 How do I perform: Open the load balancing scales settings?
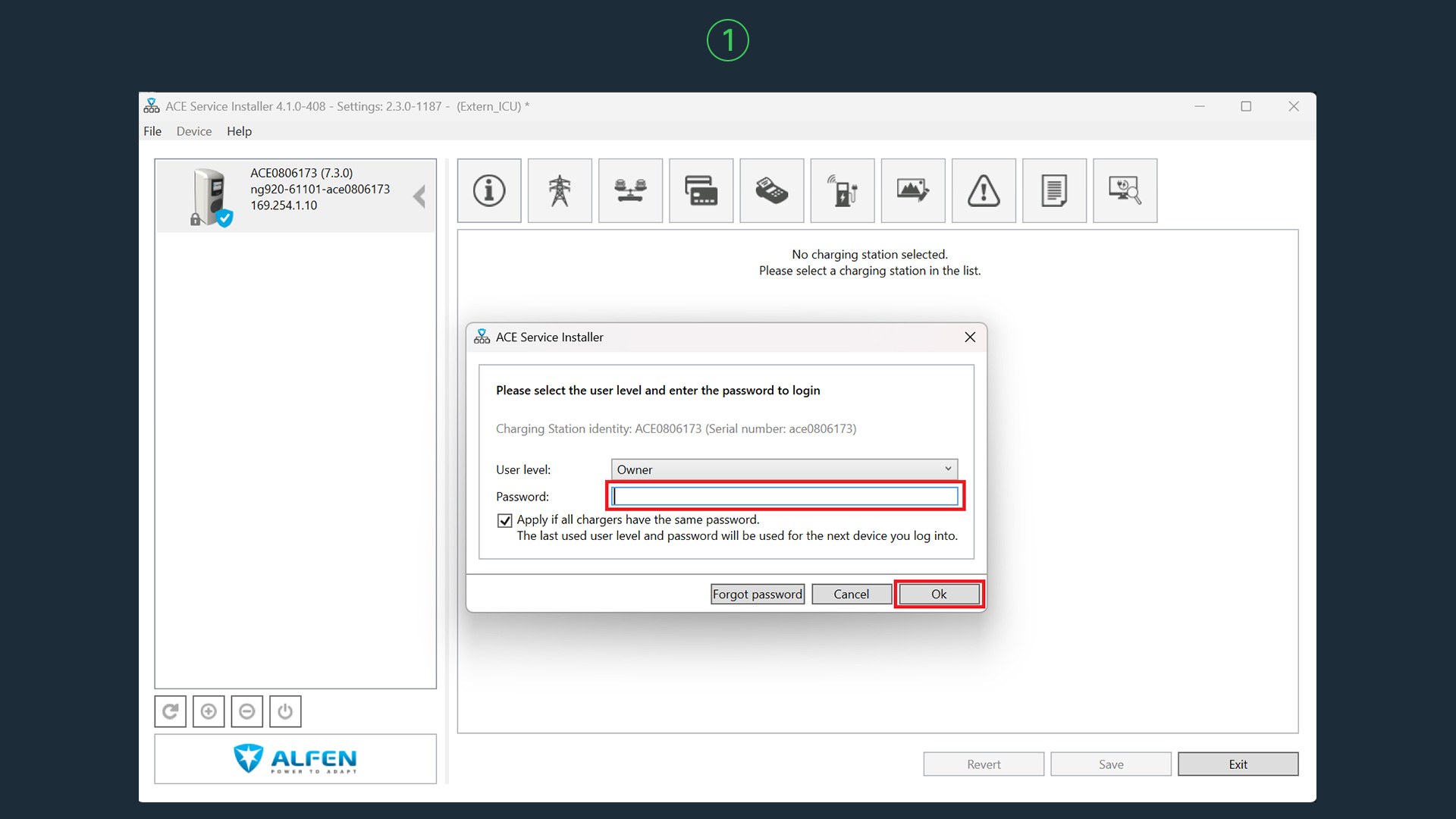630,190
